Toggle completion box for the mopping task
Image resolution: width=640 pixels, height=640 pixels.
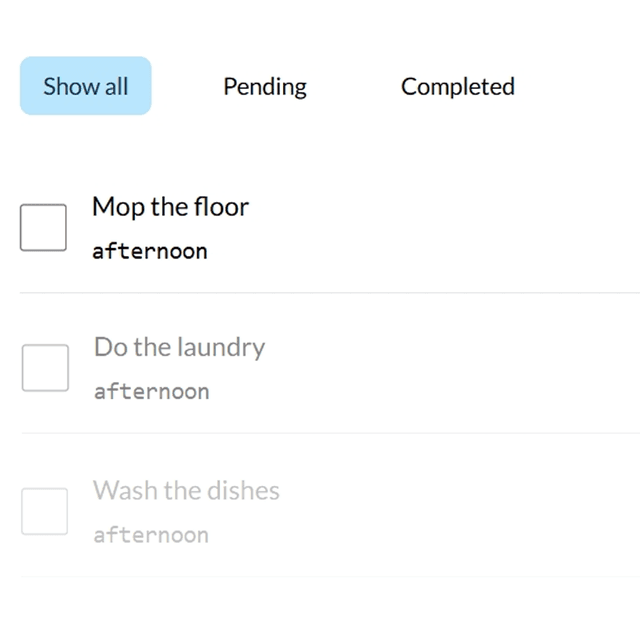[x=43, y=227]
